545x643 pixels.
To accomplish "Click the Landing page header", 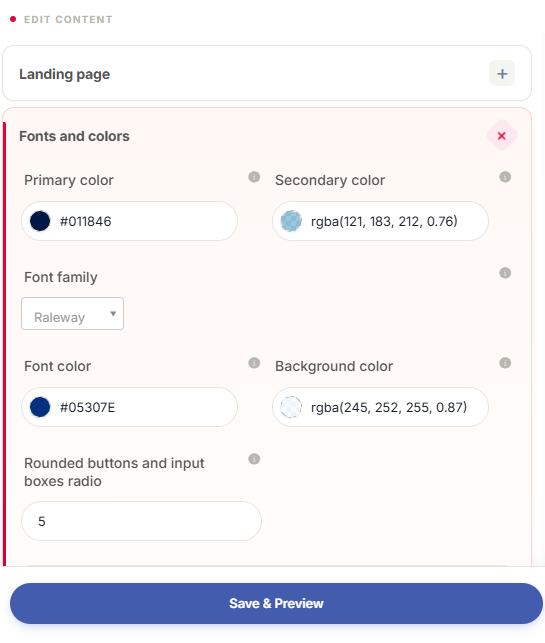I will 64,74.
